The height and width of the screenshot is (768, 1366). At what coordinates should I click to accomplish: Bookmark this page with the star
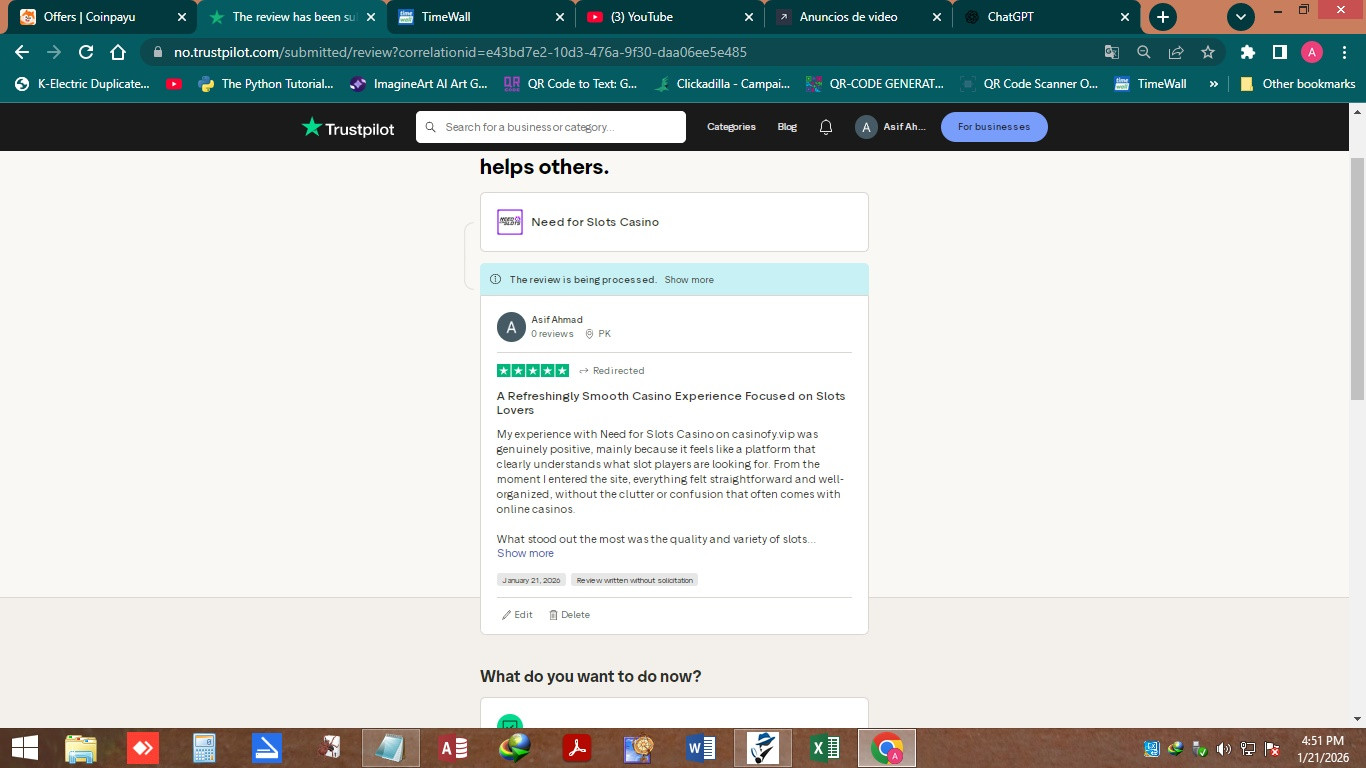point(1208,52)
